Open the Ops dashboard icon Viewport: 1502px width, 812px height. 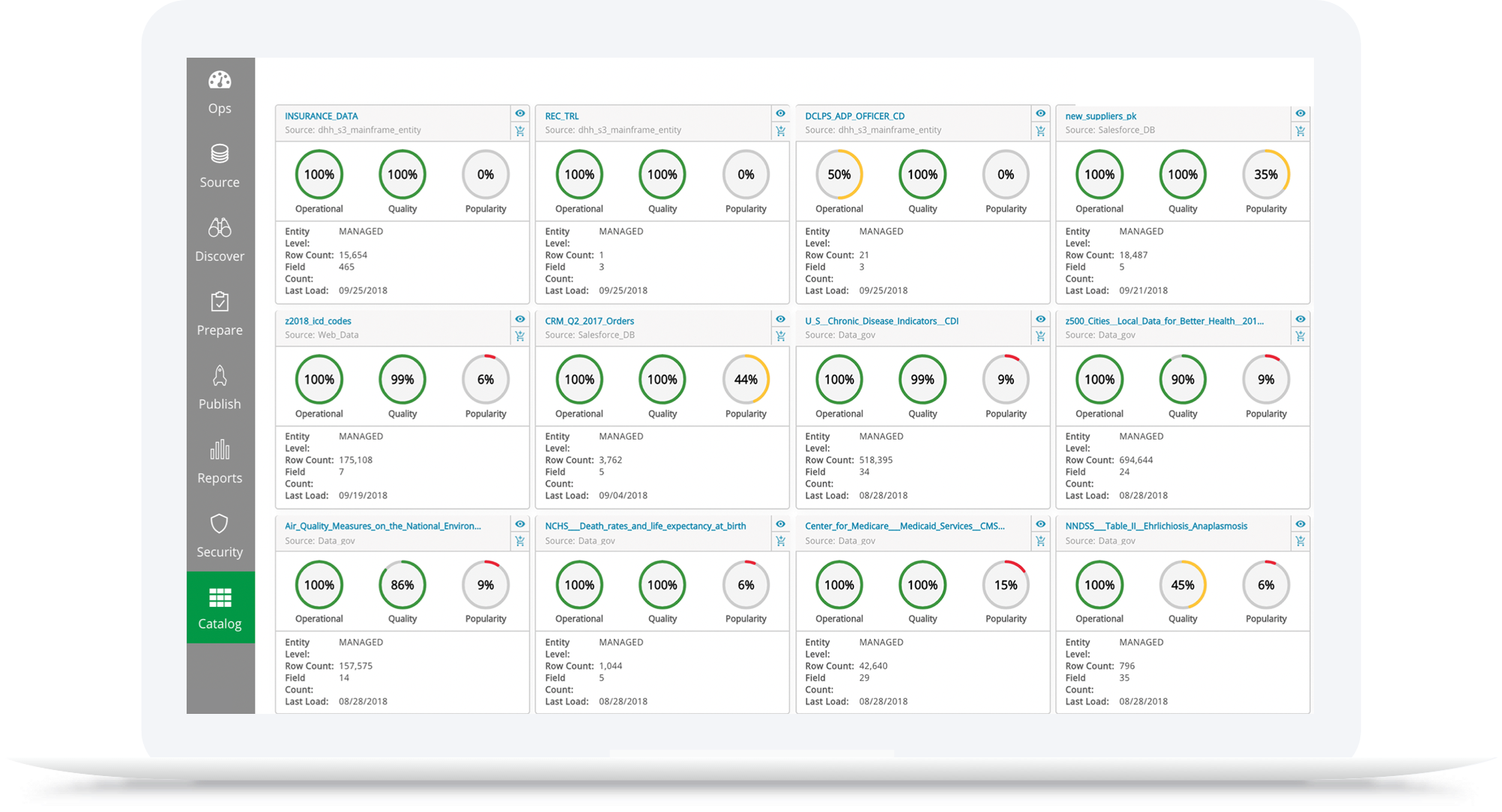[x=220, y=80]
